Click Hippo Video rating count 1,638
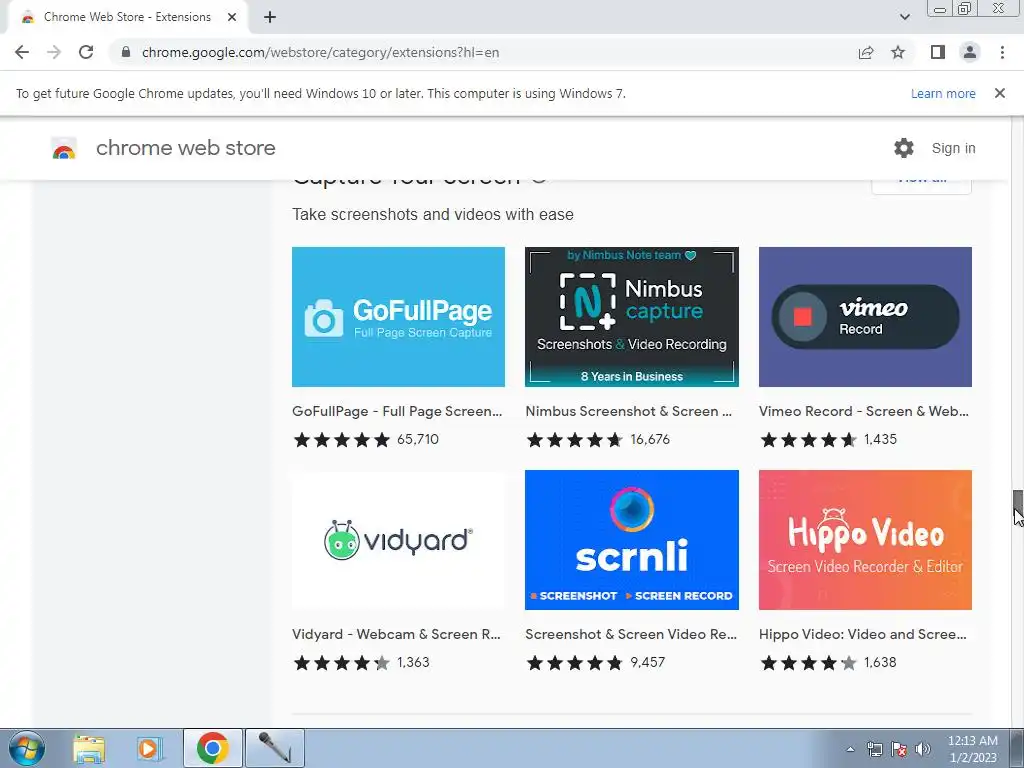The image size is (1024, 768). coord(880,662)
